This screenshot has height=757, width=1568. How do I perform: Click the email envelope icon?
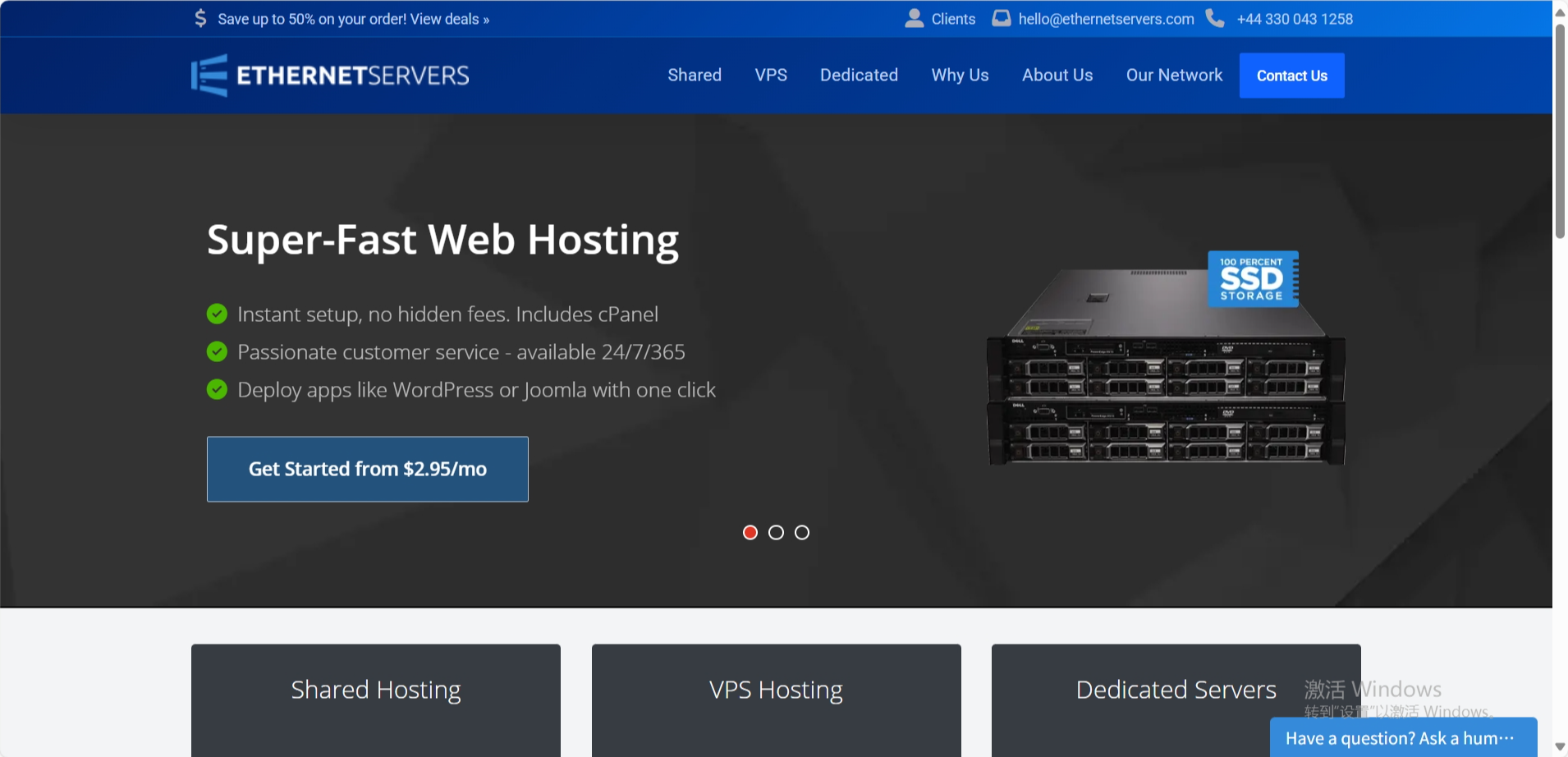pyautogui.click(x=1001, y=18)
